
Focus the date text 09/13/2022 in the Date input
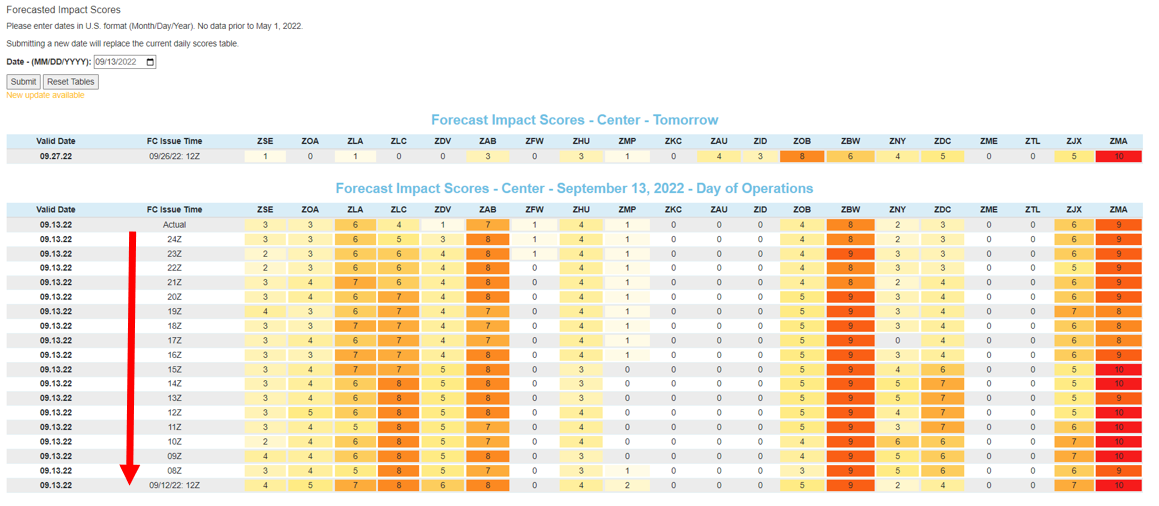118,62
